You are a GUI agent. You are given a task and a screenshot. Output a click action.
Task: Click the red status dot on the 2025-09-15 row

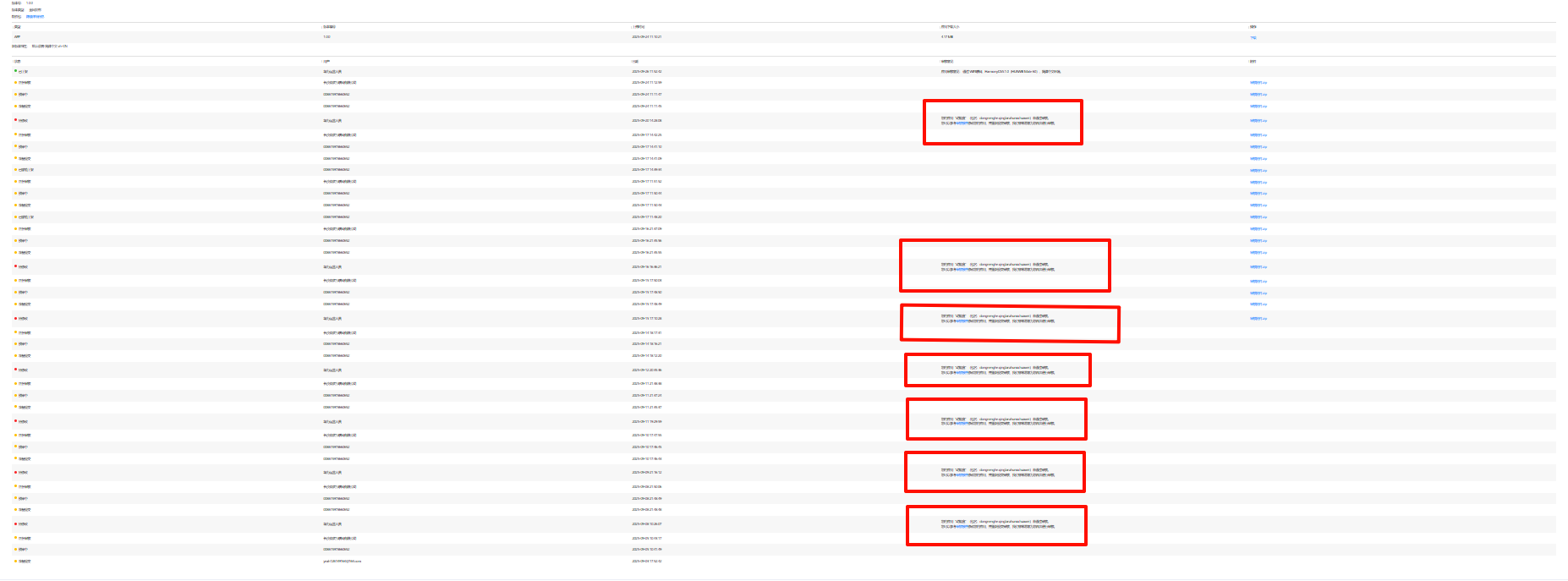pos(15,318)
